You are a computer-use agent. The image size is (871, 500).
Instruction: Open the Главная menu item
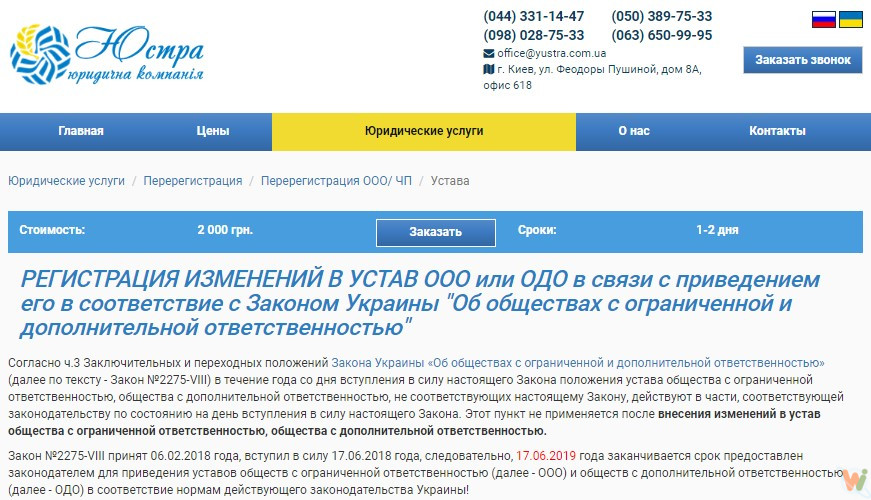[81, 131]
